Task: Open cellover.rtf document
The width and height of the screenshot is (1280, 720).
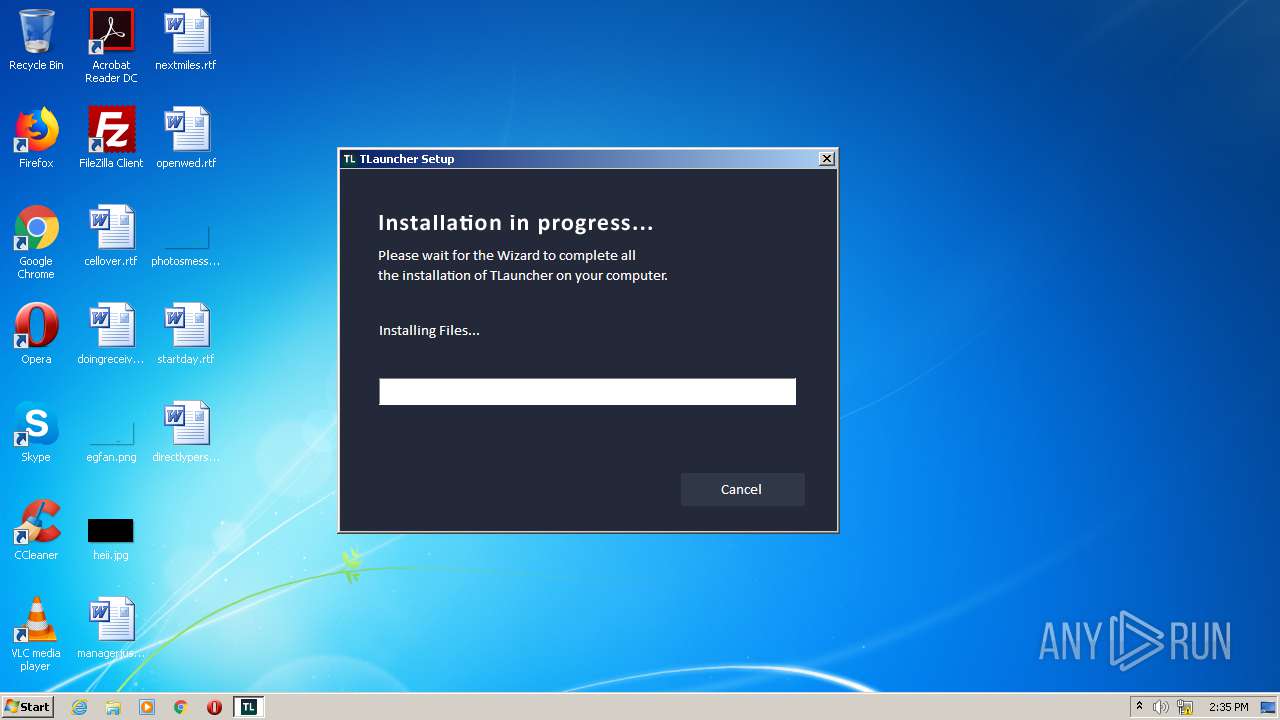Action: 111,236
